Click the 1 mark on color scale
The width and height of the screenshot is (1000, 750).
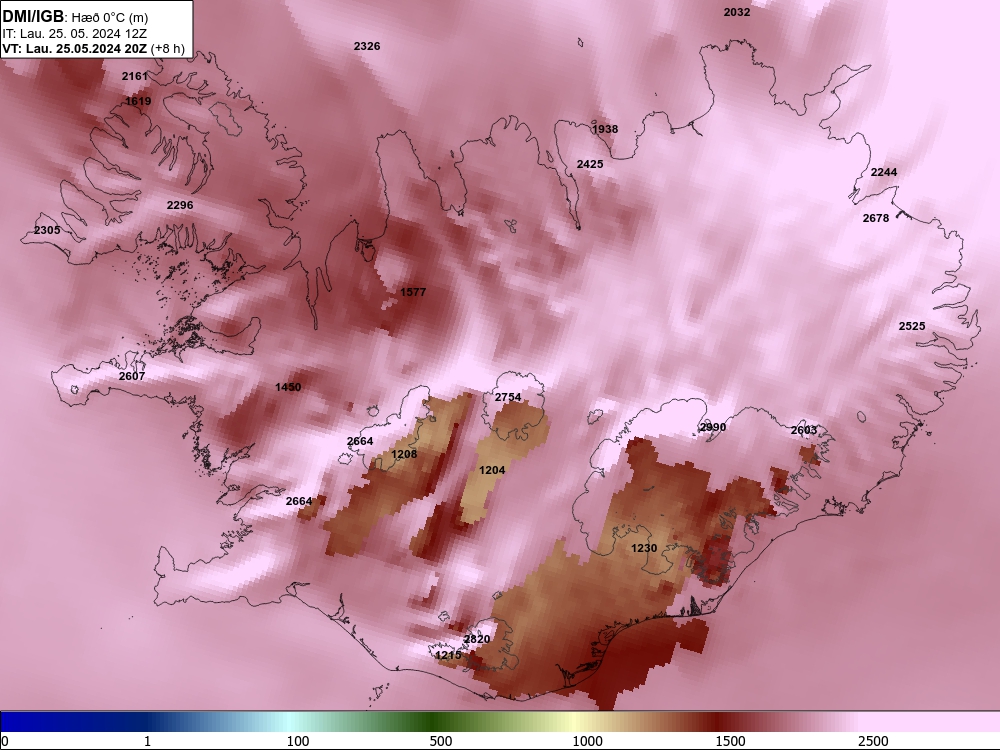(x=147, y=741)
